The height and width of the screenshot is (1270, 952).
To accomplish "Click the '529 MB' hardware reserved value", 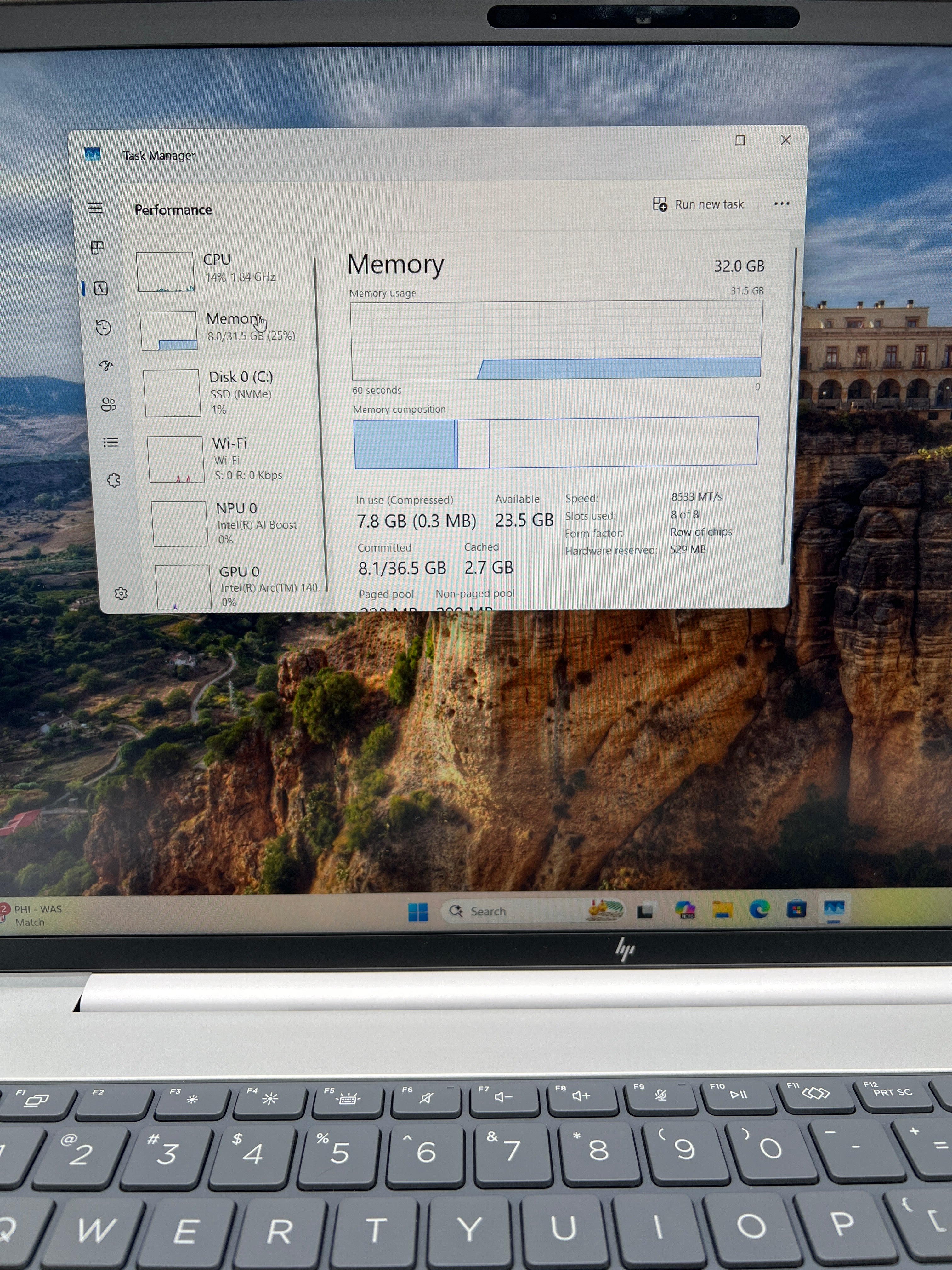I will pyautogui.click(x=688, y=549).
